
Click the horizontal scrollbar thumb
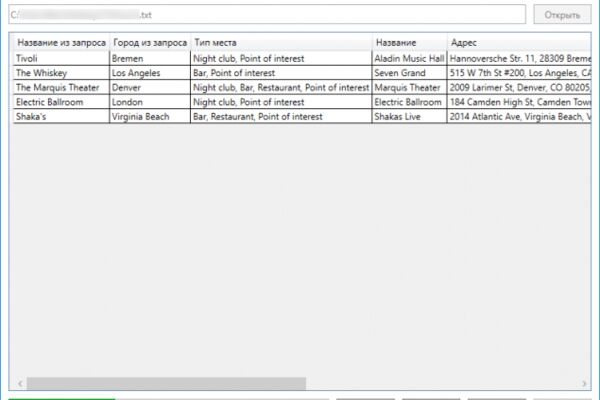tap(166, 383)
